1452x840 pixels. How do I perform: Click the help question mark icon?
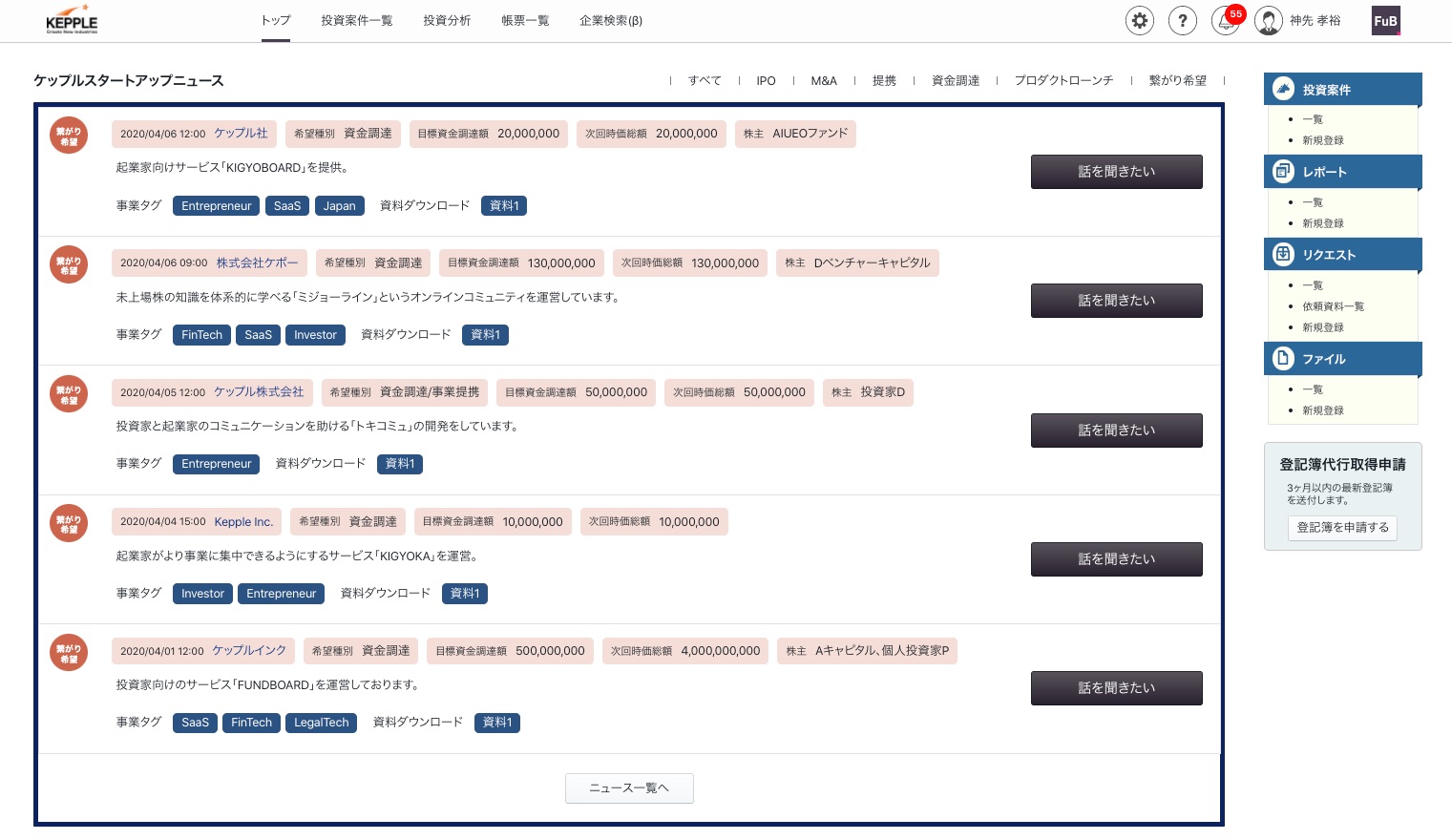[x=1182, y=21]
